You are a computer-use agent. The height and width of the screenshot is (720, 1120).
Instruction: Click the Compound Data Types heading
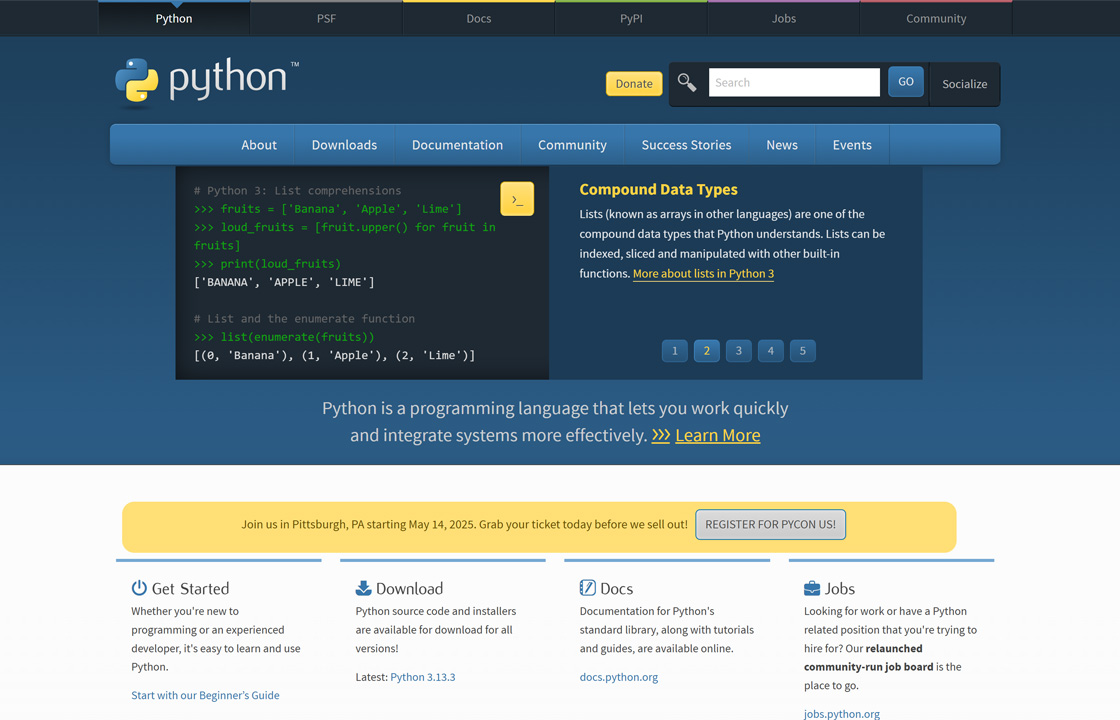(659, 189)
